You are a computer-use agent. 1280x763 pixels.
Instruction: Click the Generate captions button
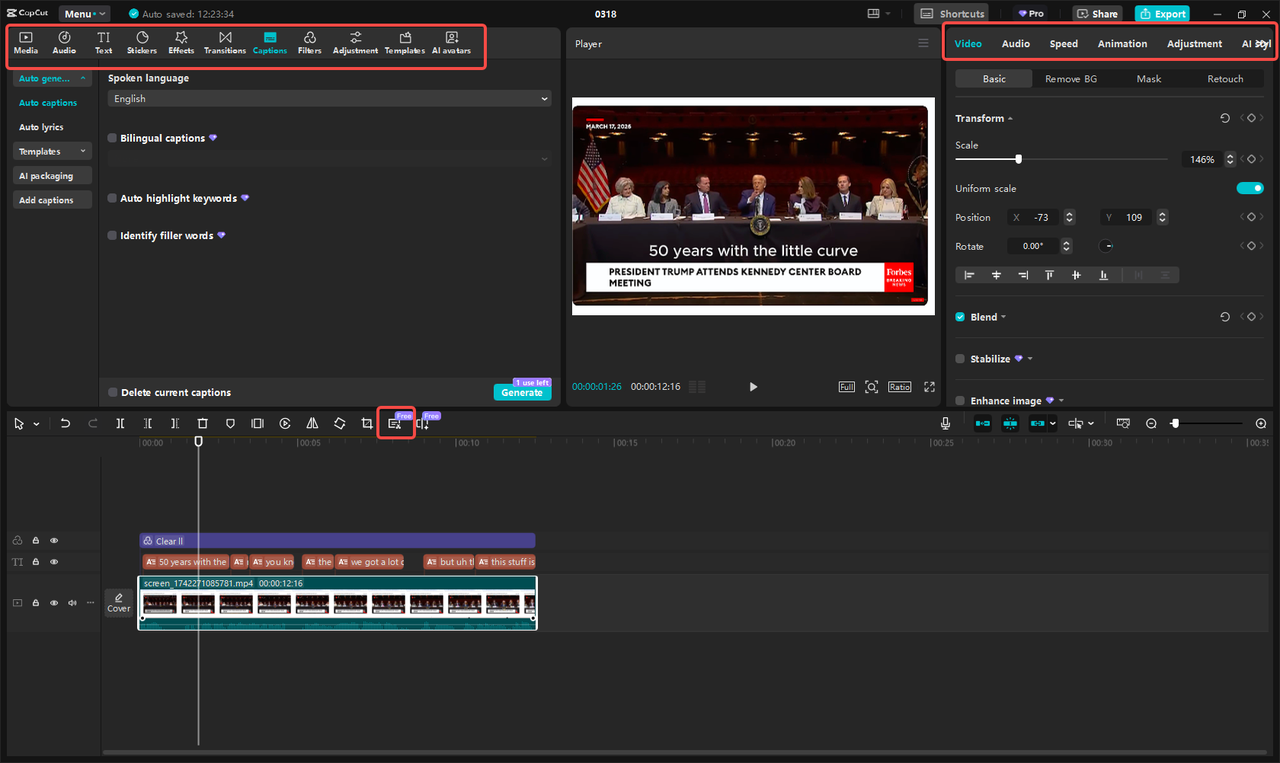(522, 393)
